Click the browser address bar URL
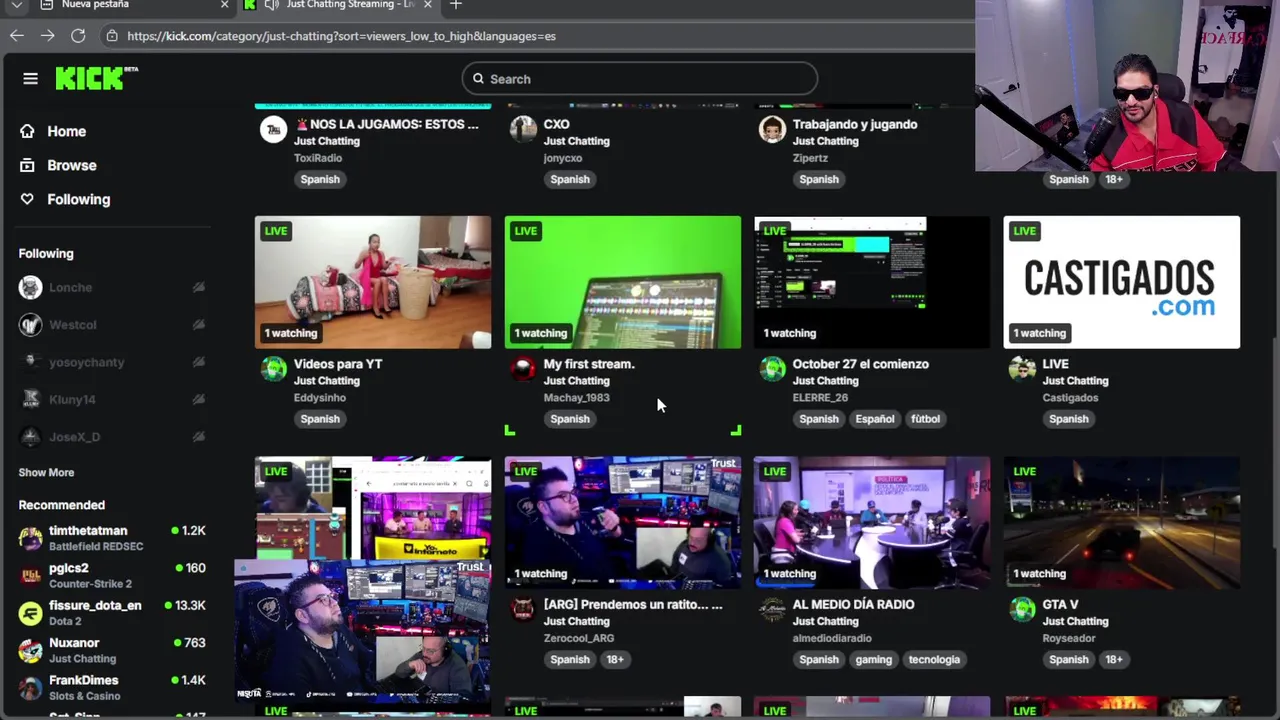Screen dimensions: 1280x720 click(341, 36)
